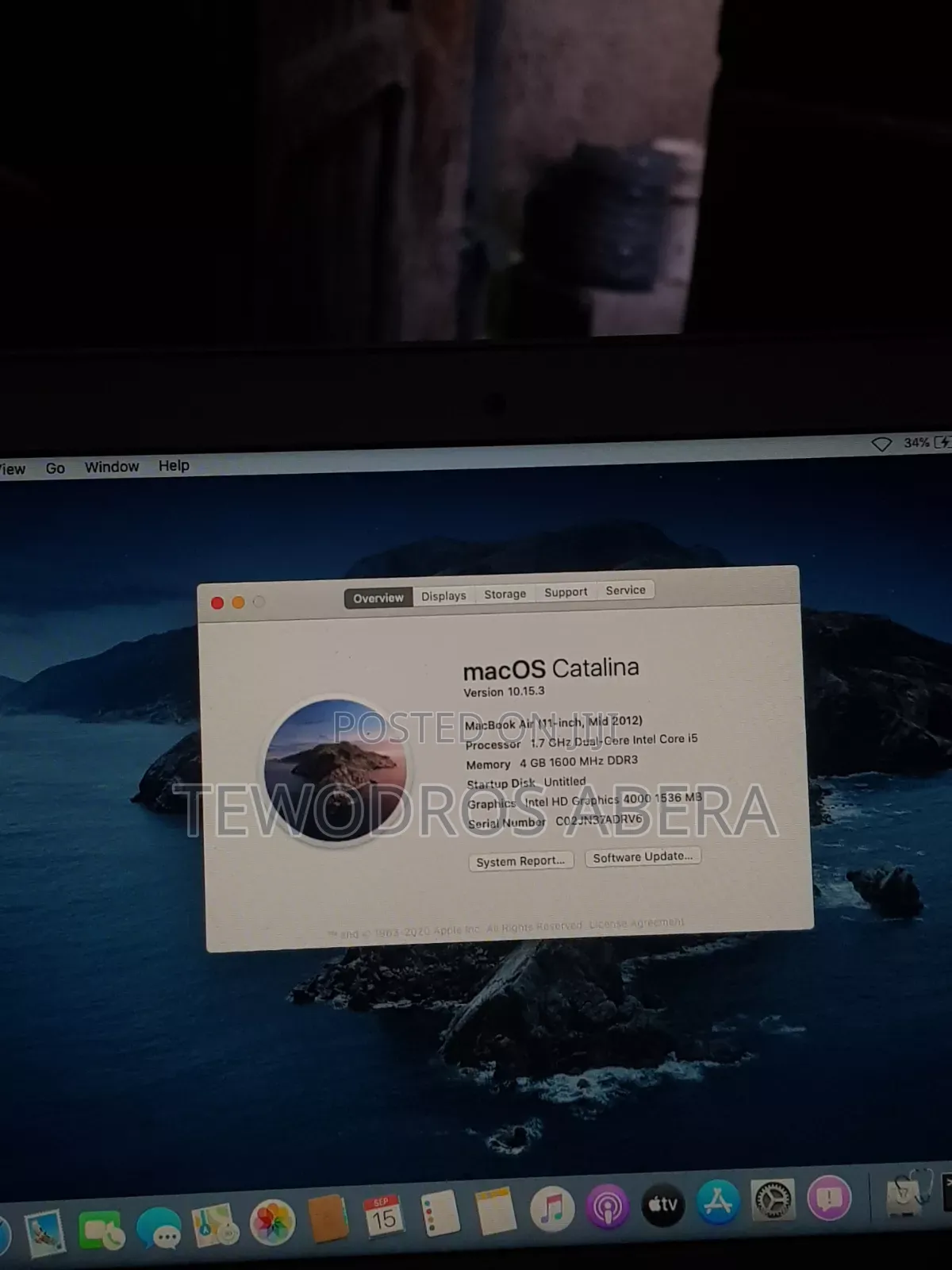Switch to the Storage tab
The width and height of the screenshot is (952, 1270).
pos(505,594)
